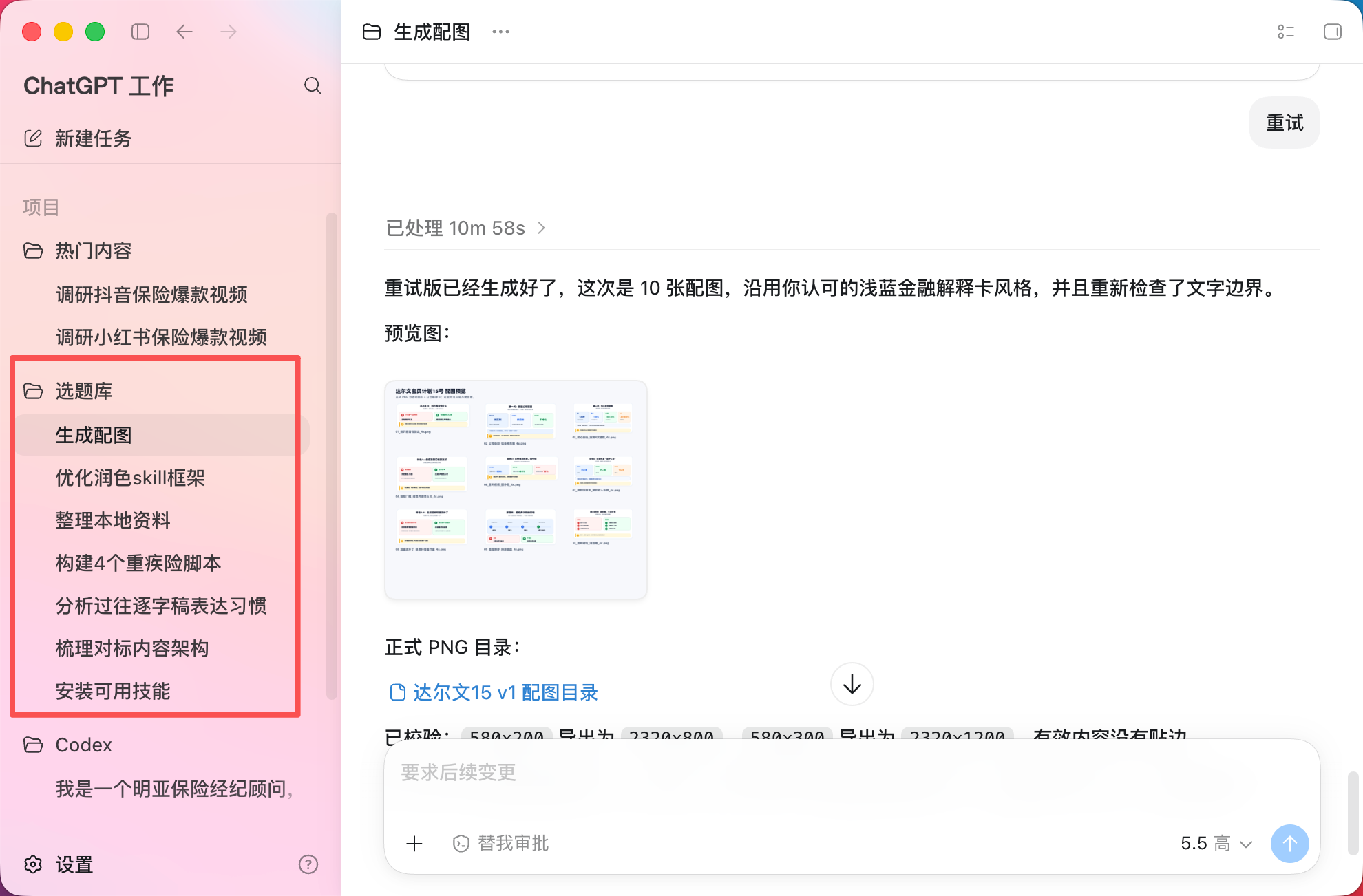Screen dimensions: 1363x896
Task: Open task 整理本地资料
Action: (113, 520)
